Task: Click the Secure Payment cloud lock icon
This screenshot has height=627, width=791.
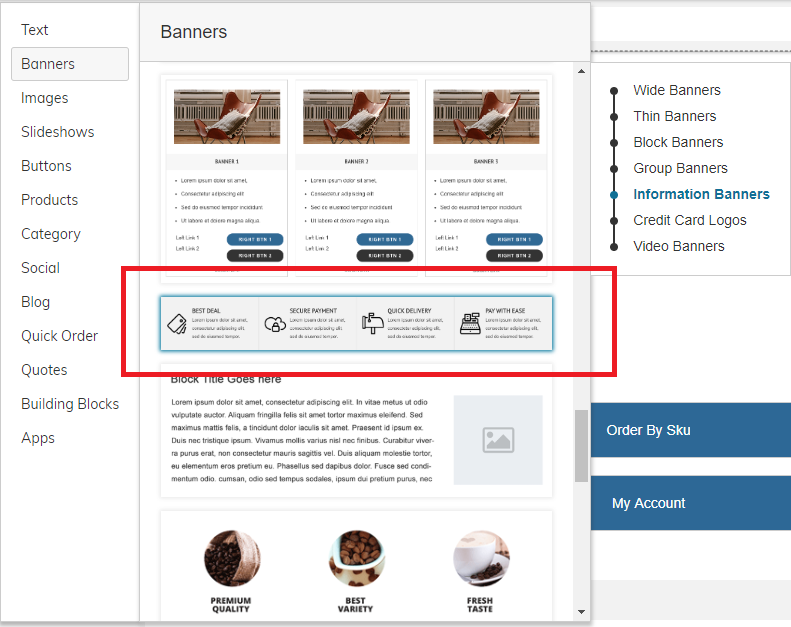Action: point(275,324)
